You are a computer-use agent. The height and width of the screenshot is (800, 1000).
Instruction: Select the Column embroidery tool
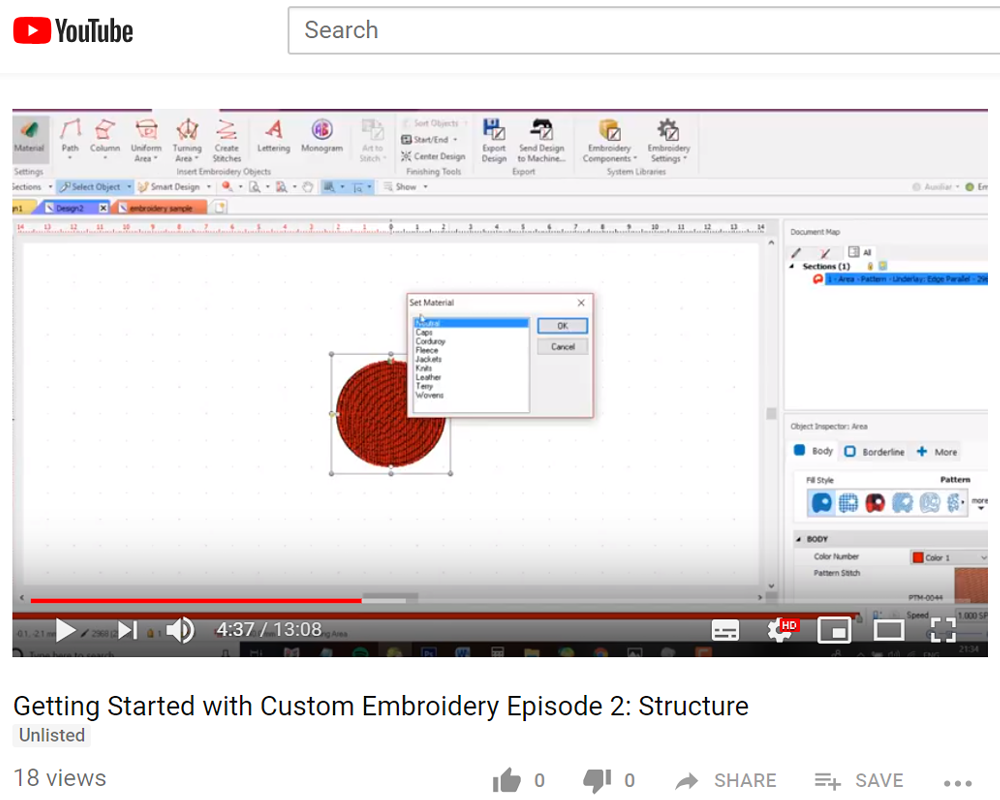click(105, 137)
